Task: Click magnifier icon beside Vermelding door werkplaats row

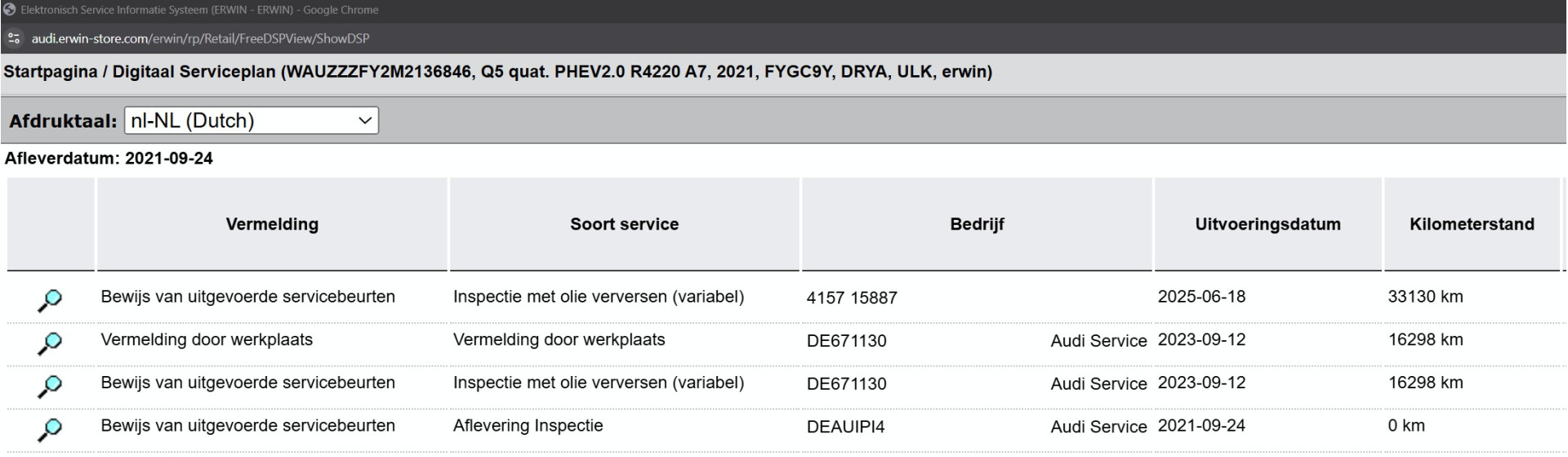Action: tap(50, 343)
